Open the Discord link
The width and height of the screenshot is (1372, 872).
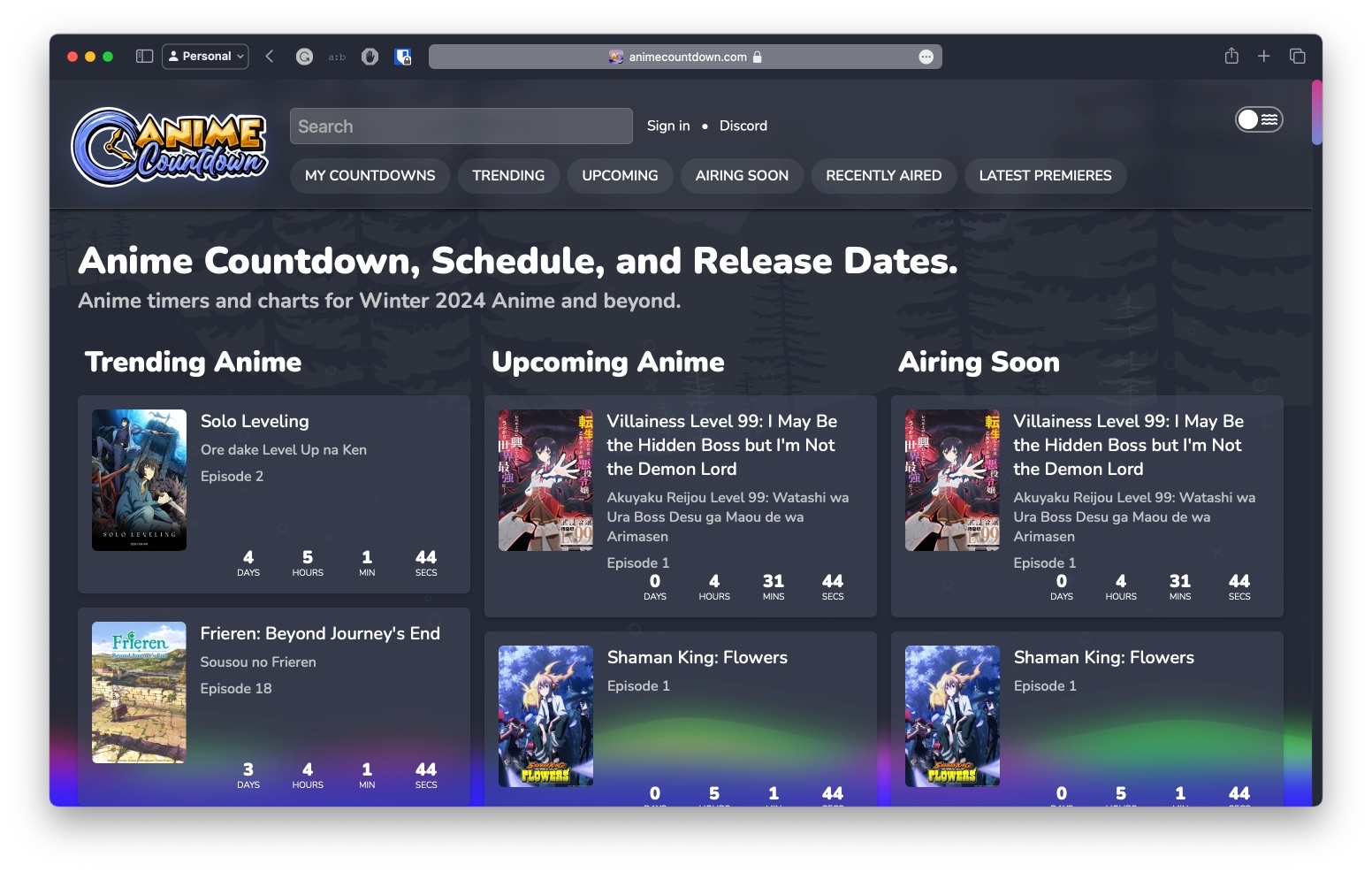[743, 126]
